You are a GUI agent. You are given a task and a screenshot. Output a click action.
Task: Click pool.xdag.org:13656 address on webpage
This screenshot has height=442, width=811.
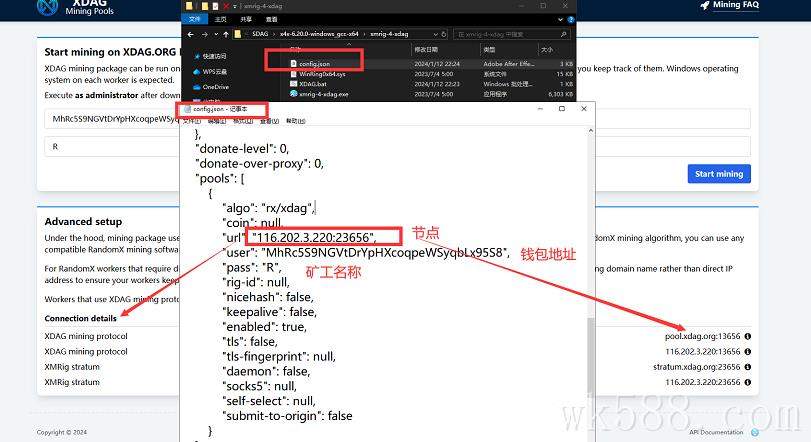click(x=702, y=336)
